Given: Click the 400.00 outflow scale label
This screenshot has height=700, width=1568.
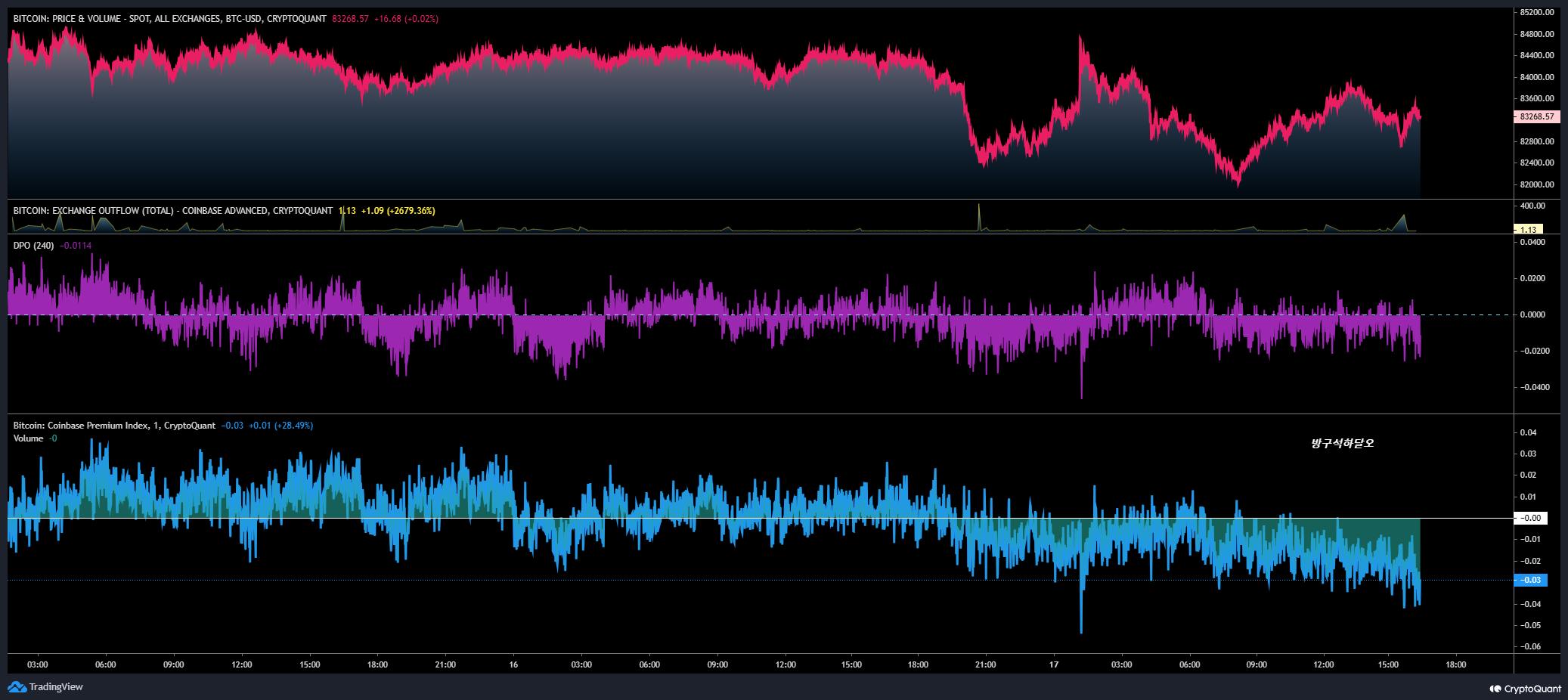Looking at the screenshot, I should [x=1532, y=206].
